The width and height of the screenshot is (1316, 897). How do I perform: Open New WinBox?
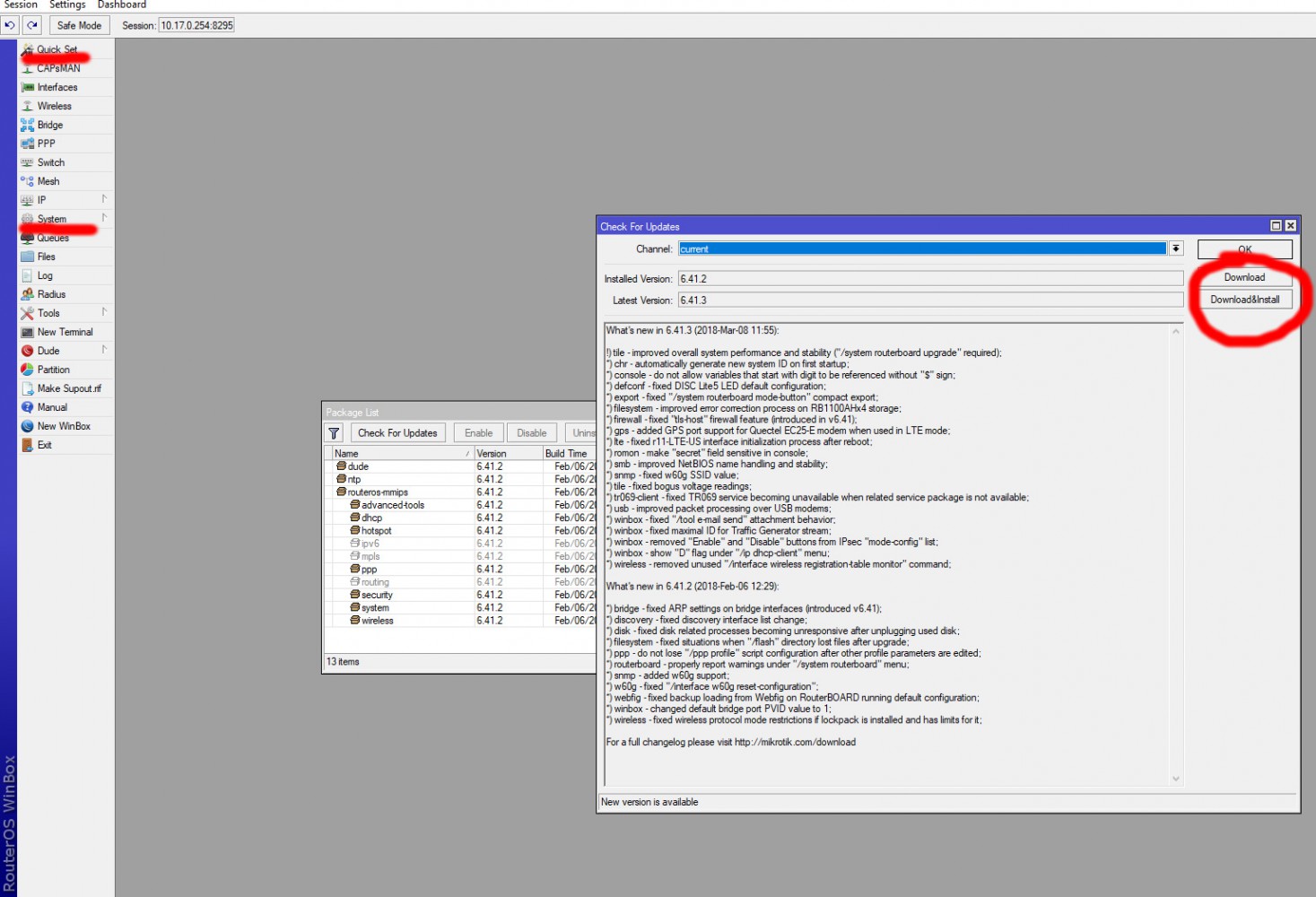click(64, 426)
